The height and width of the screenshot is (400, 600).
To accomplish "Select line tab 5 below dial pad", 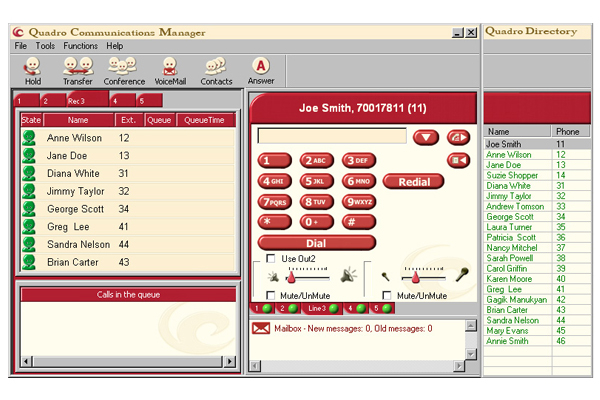I will click(382, 309).
